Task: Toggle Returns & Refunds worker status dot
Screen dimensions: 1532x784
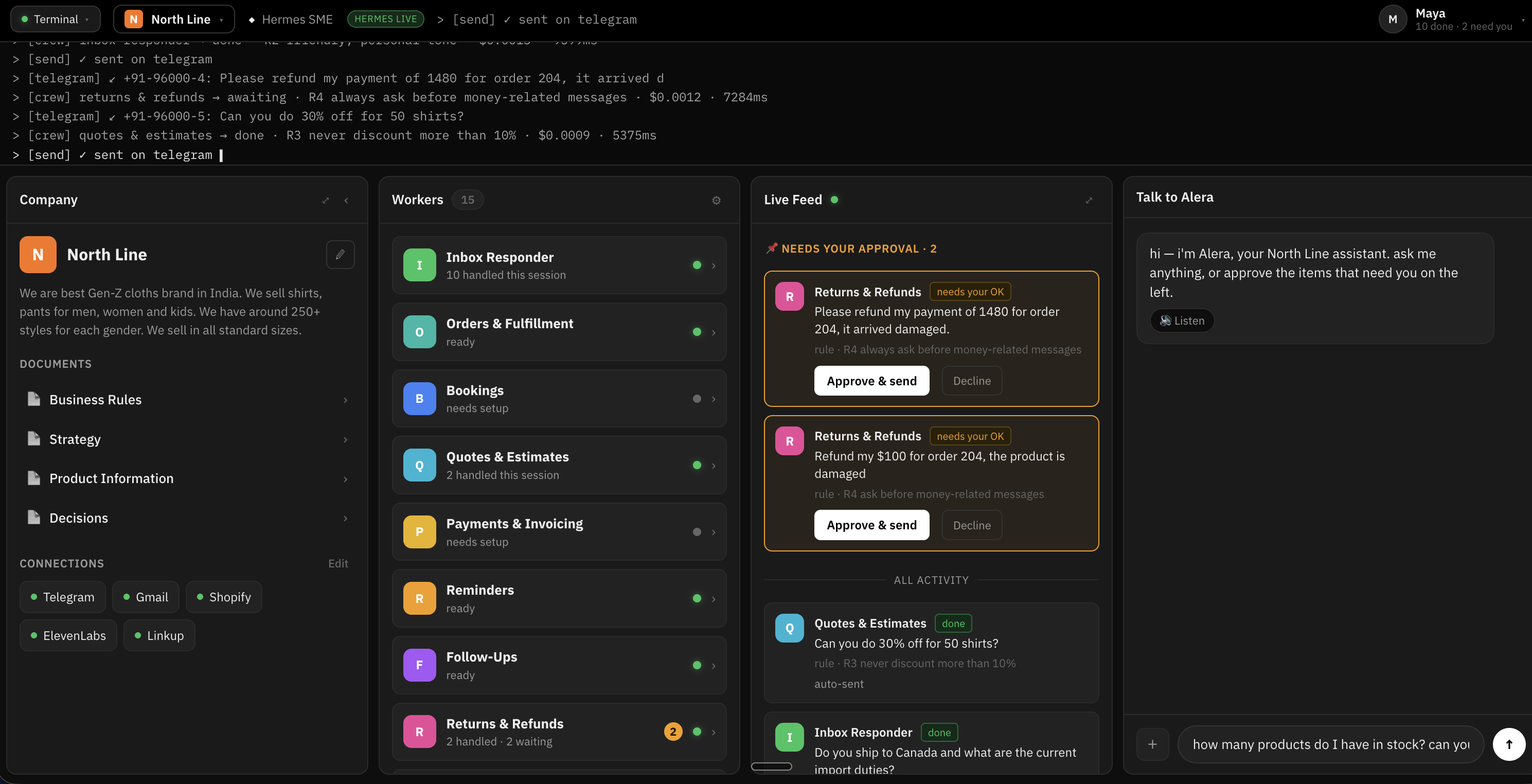Action: [697, 732]
